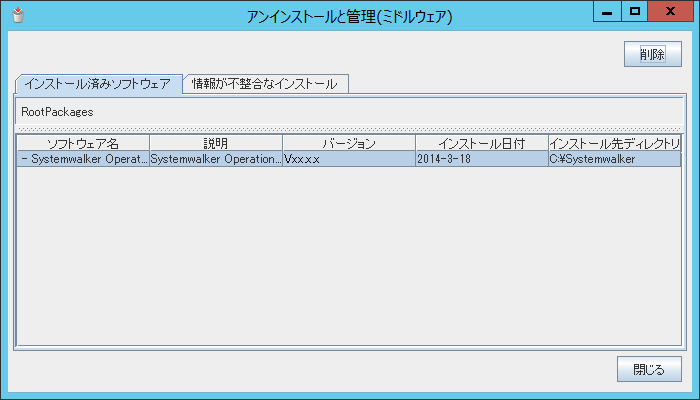Click the バージョン column header
This screenshot has width=700, height=400.
coord(349,143)
